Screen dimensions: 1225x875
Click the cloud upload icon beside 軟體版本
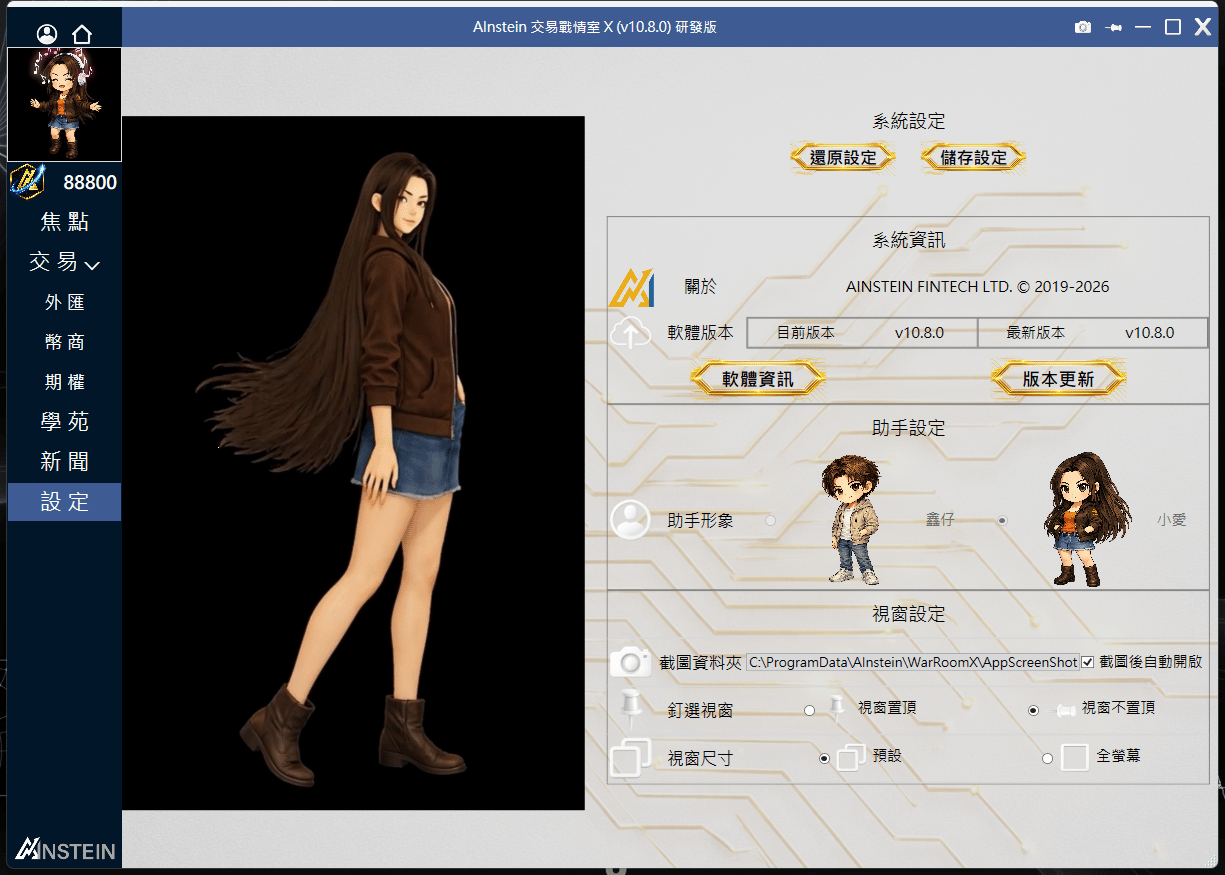click(630, 333)
